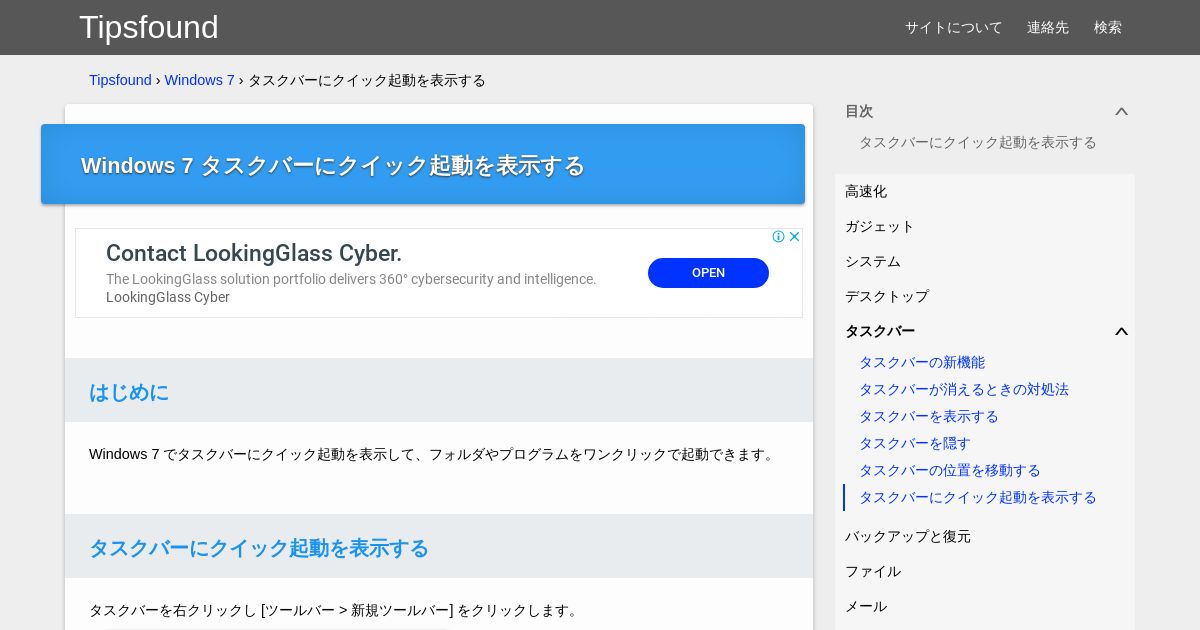This screenshot has width=1200, height=630.
Task: Click the intro paragraph starting Windows 7 で
Action: pos(433,454)
